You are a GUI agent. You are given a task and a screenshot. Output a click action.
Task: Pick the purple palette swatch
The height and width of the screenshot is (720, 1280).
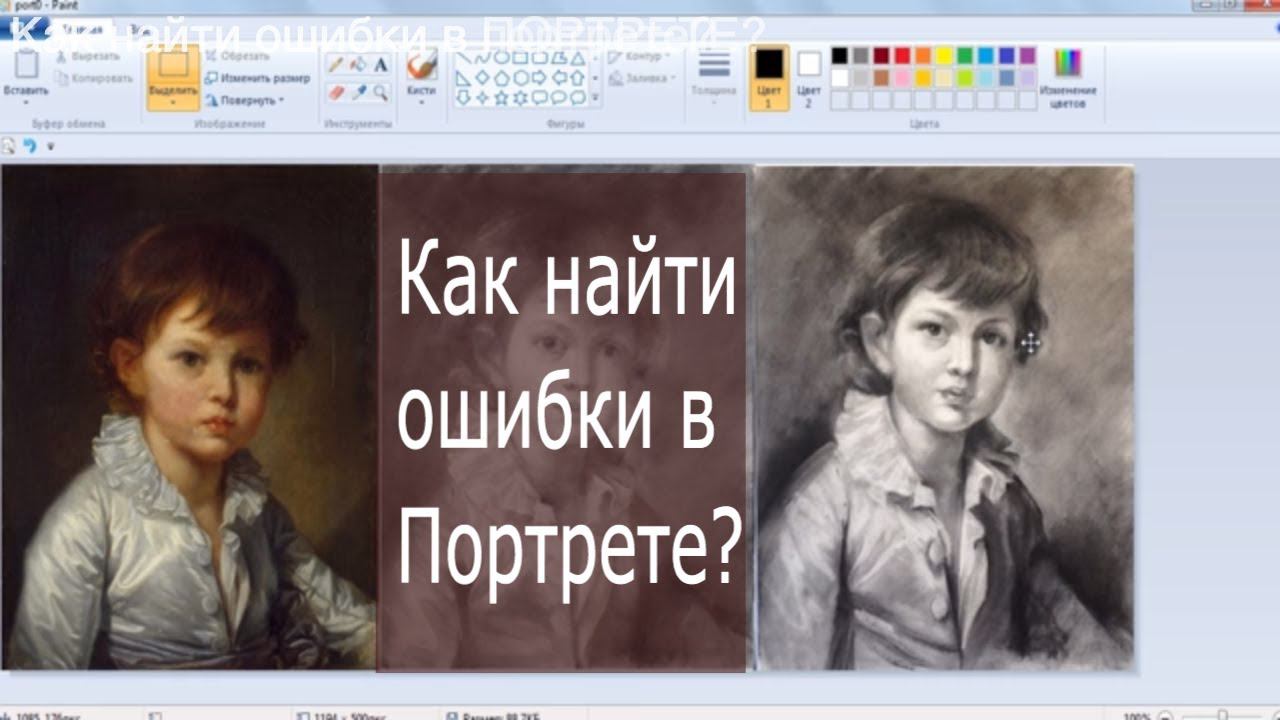tap(1028, 56)
